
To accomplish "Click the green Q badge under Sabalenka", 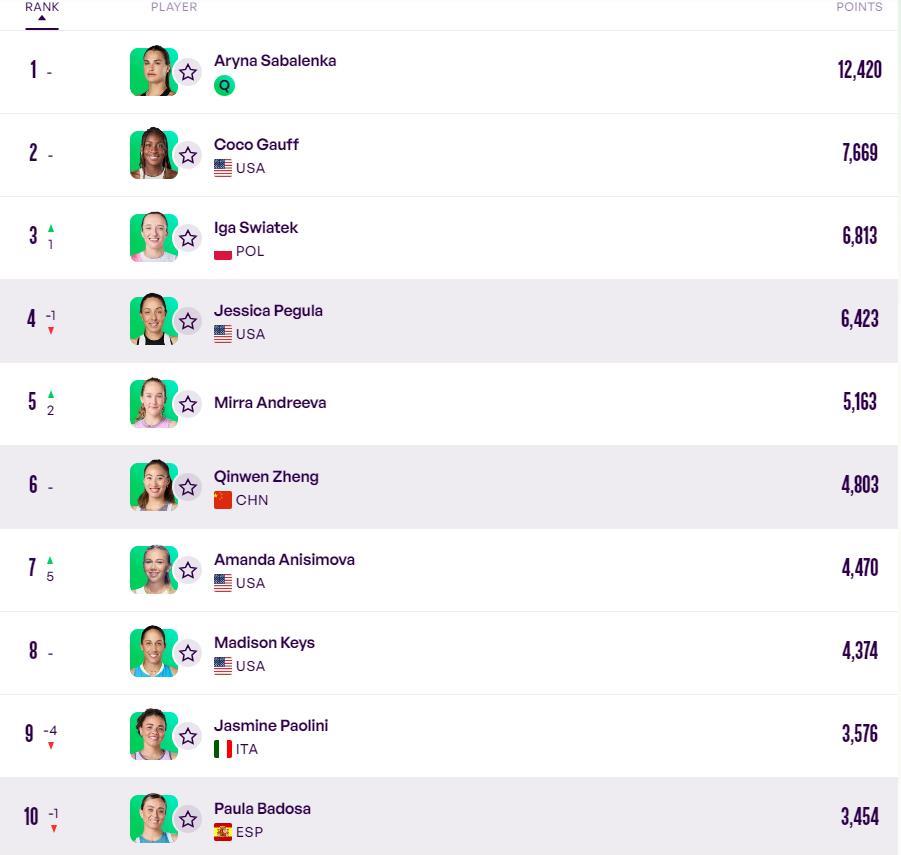I will (224, 86).
